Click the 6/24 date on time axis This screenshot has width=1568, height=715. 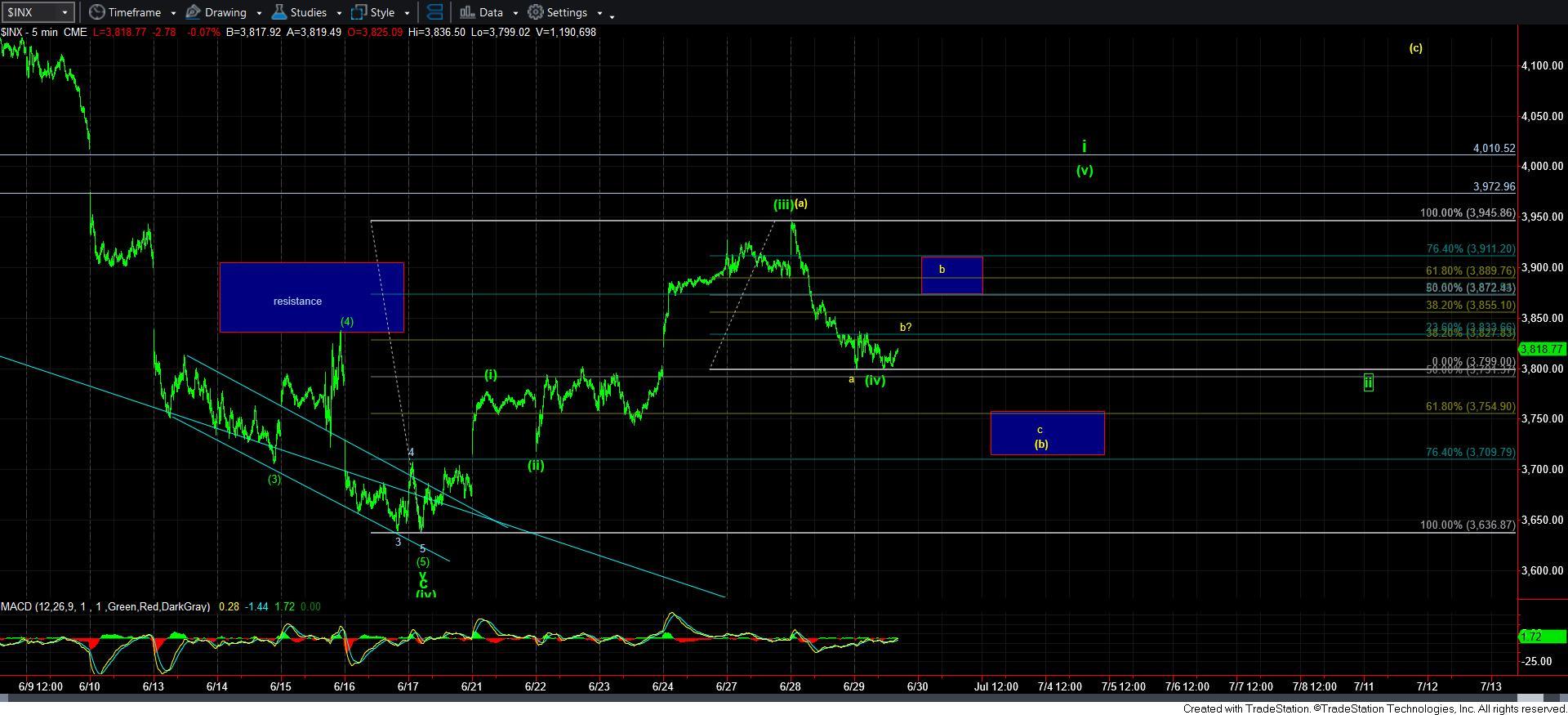[662, 686]
